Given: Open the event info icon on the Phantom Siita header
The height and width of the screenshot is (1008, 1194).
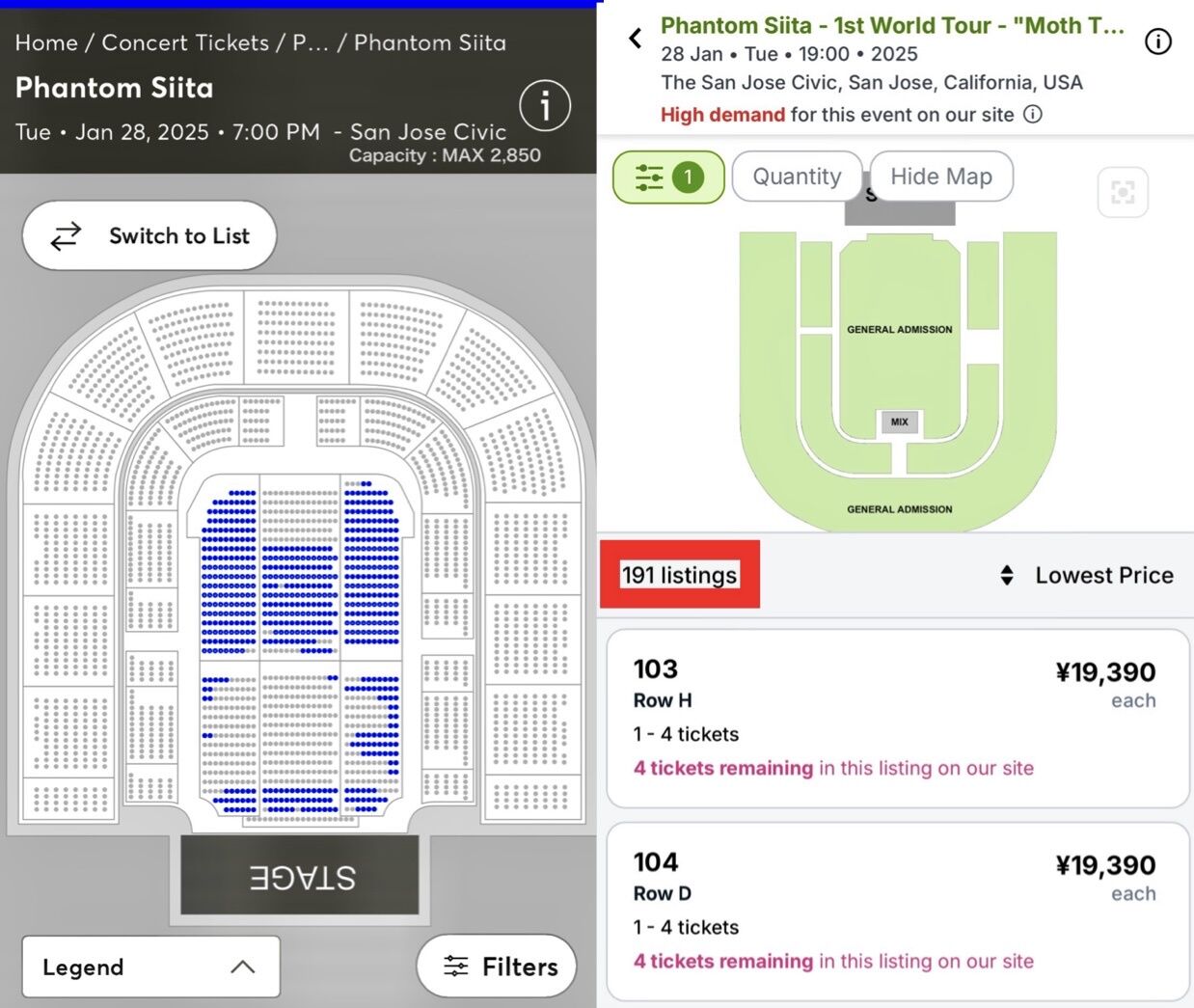Looking at the screenshot, I should pyautogui.click(x=545, y=105).
